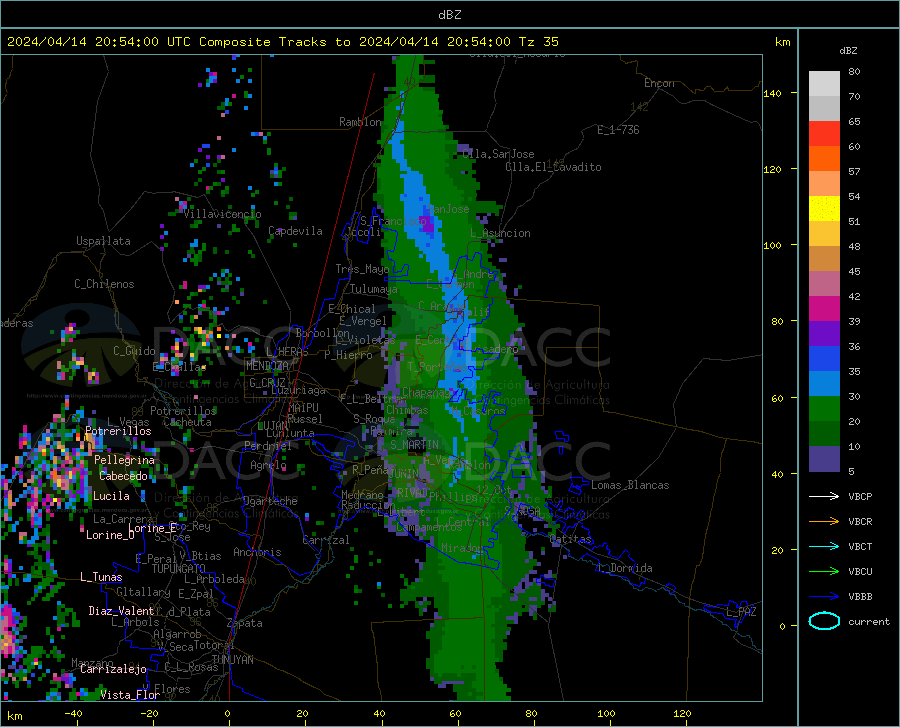Click the Encon label

[x=659, y=83]
